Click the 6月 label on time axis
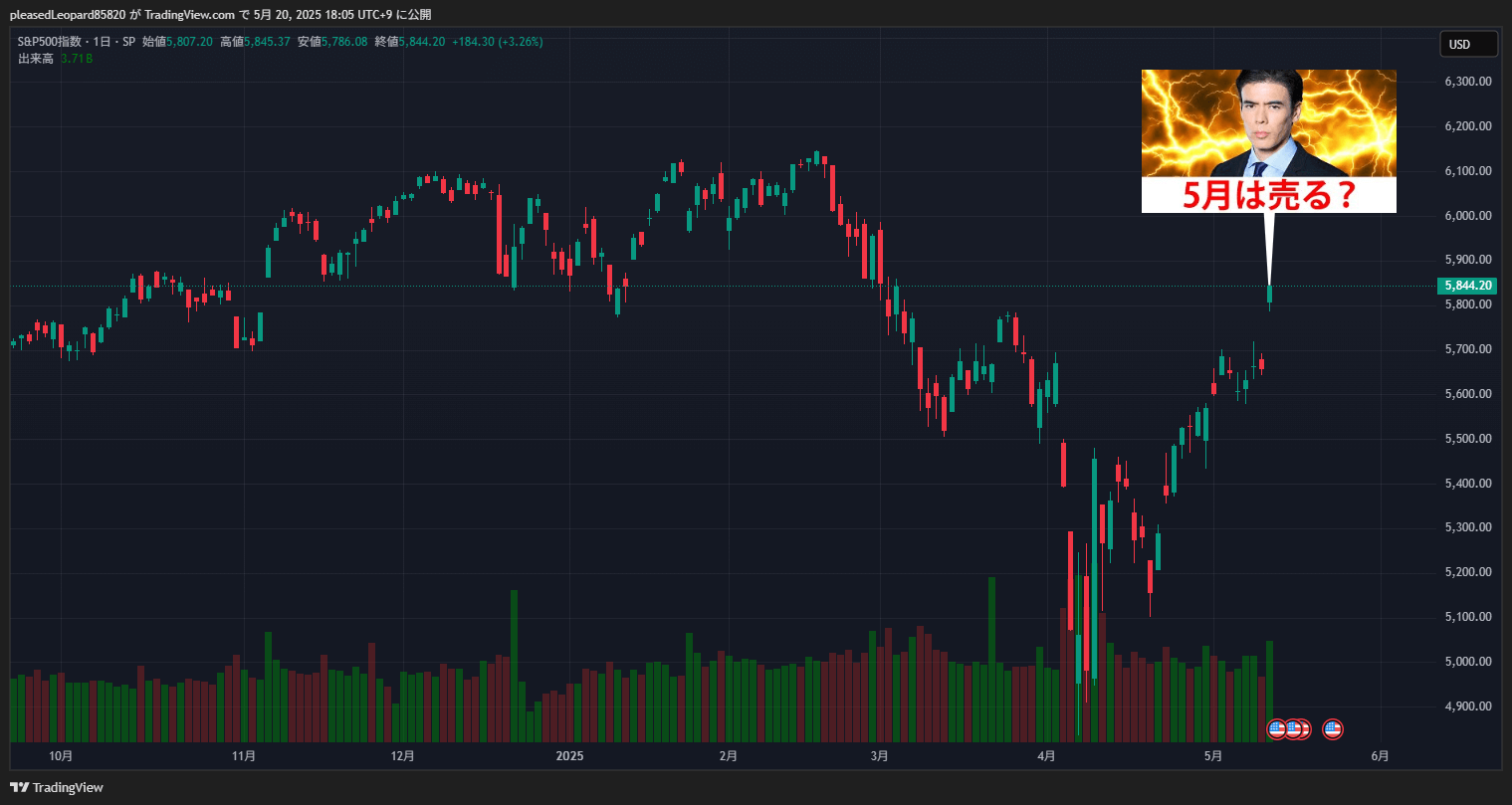1512x805 pixels. tap(1380, 756)
